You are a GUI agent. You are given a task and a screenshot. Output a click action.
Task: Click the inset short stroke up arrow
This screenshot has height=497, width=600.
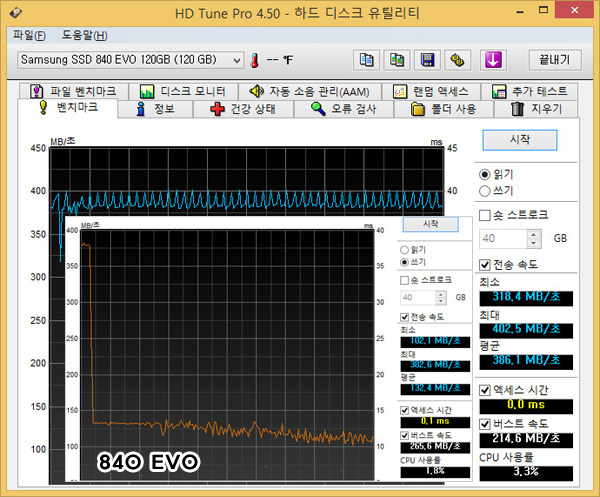coord(441,294)
